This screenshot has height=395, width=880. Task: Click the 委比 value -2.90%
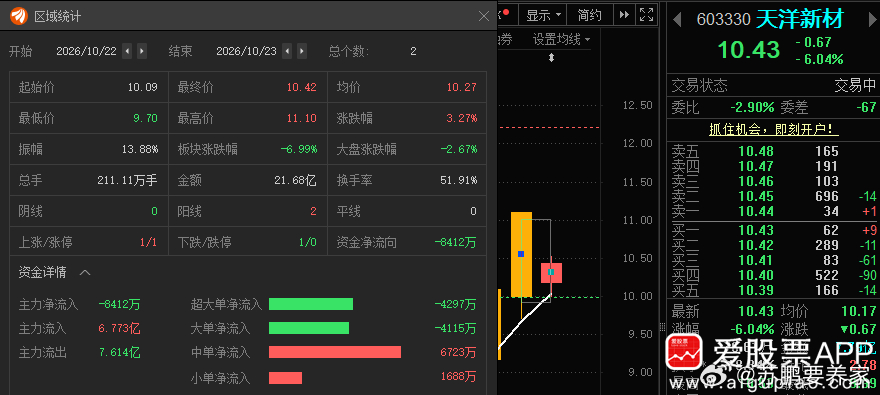point(752,107)
